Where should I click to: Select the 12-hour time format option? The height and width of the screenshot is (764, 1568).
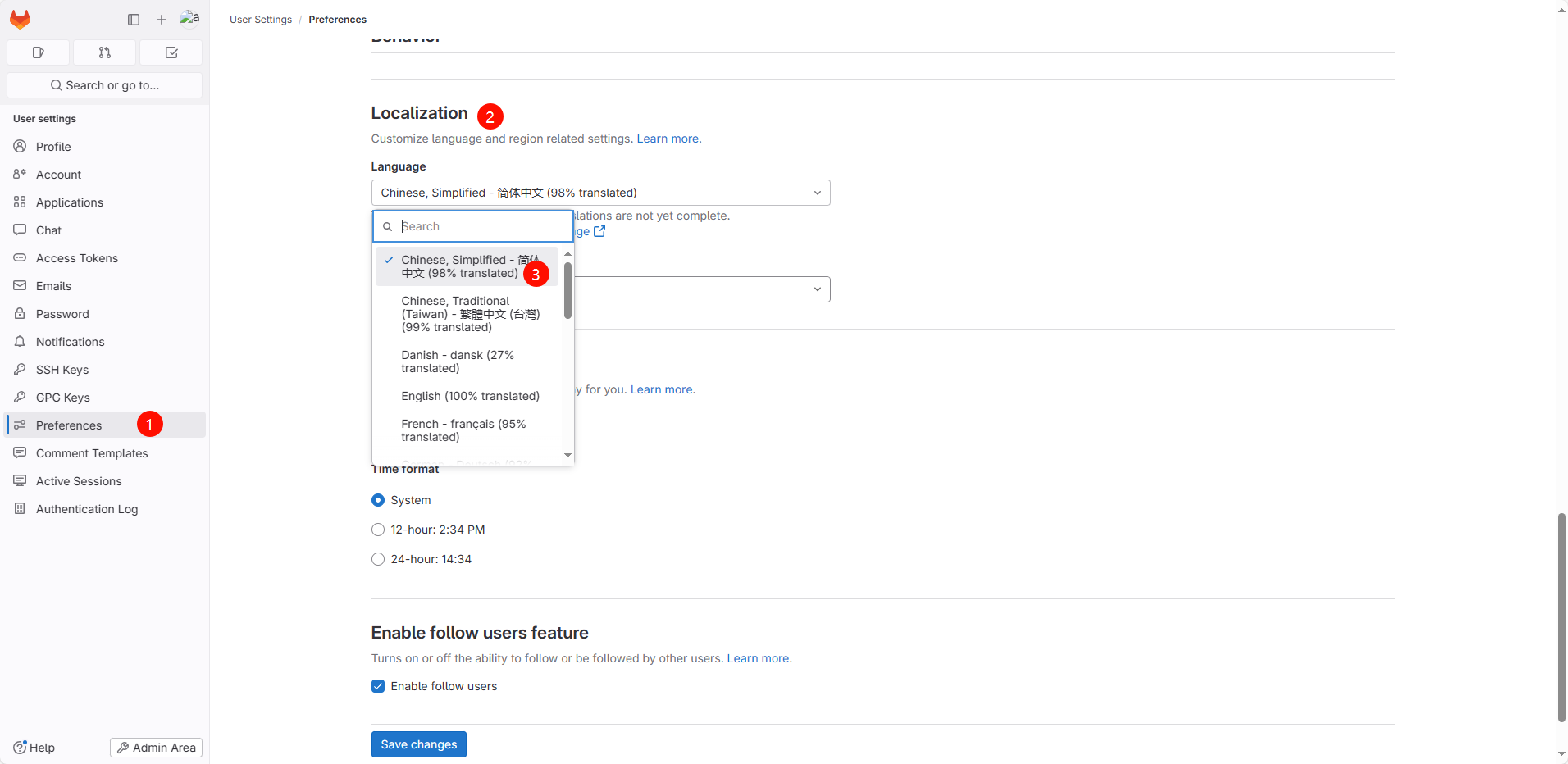(x=378, y=530)
